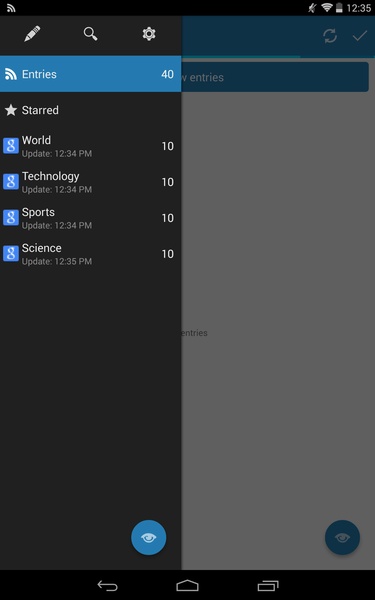Tap the Google icon beside World
The image size is (375, 600).
click(11, 146)
